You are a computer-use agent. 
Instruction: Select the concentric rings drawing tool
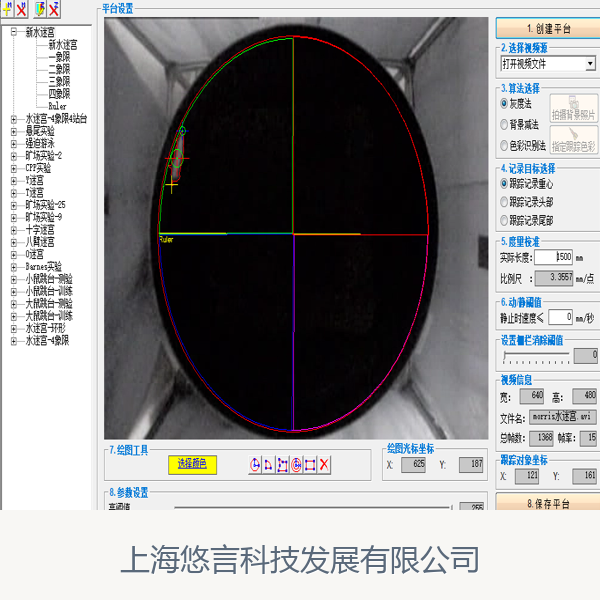296,465
